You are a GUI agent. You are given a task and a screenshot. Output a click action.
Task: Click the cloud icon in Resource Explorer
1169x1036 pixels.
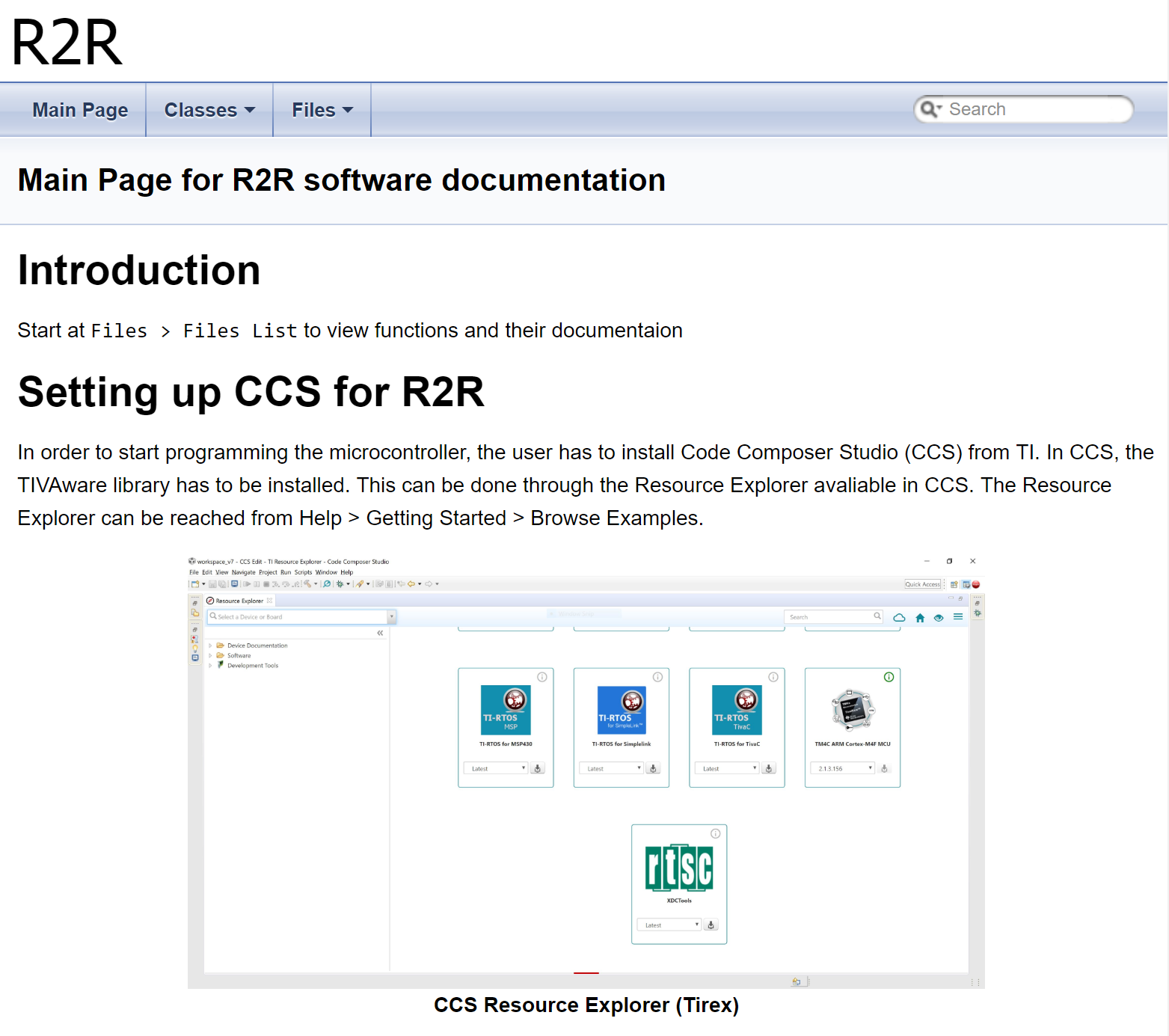[x=900, y=617]
